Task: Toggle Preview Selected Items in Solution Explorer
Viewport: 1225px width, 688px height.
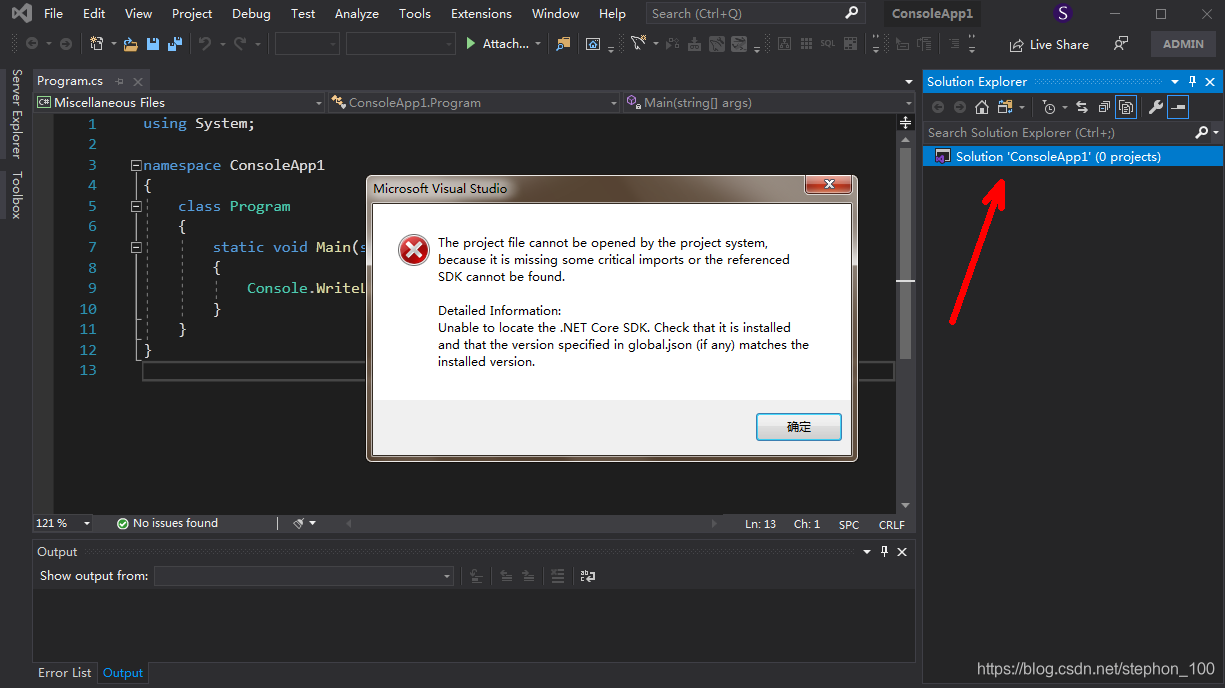Action: click(1178, 107)
